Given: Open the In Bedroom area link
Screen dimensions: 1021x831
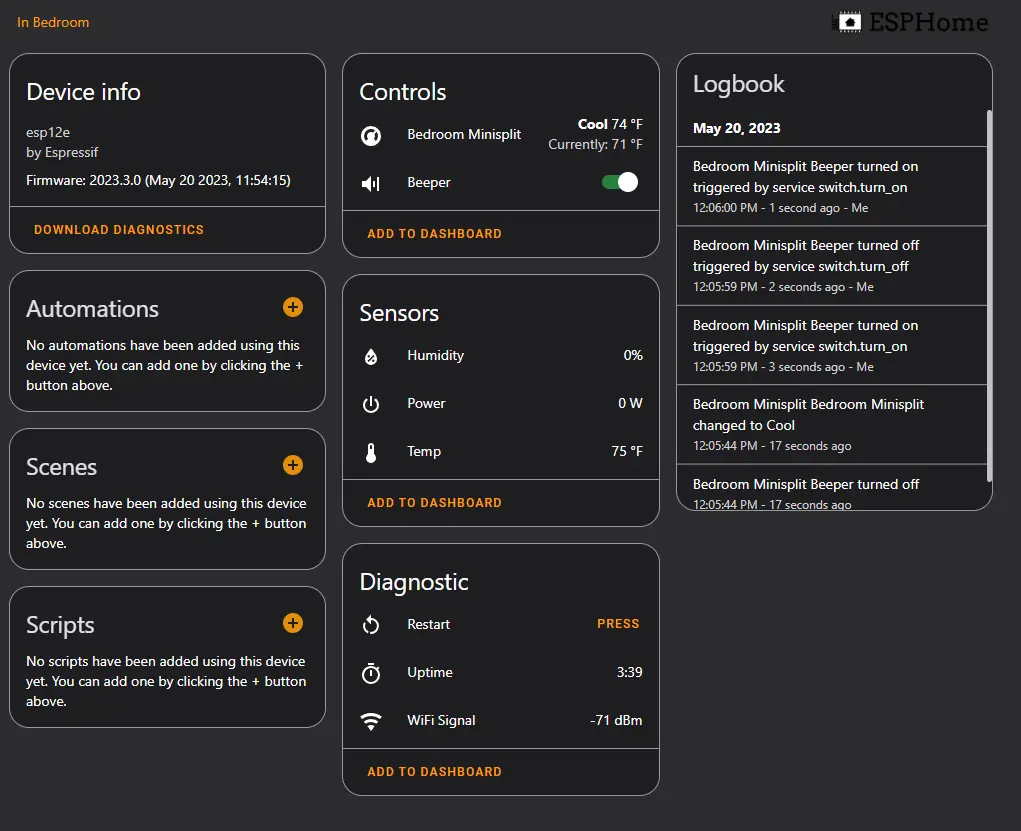Looking at the screenshot, I should click(53, 22).
